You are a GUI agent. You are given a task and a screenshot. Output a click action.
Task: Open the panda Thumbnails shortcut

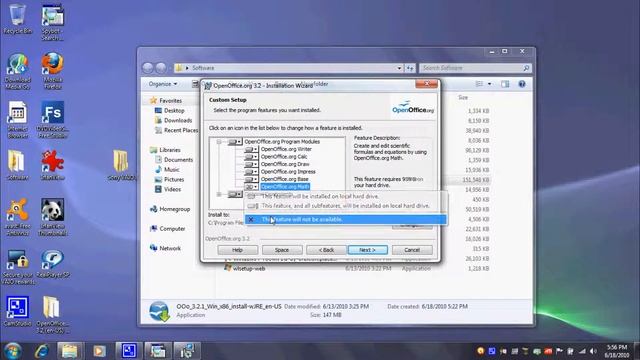tap(52, 217)
